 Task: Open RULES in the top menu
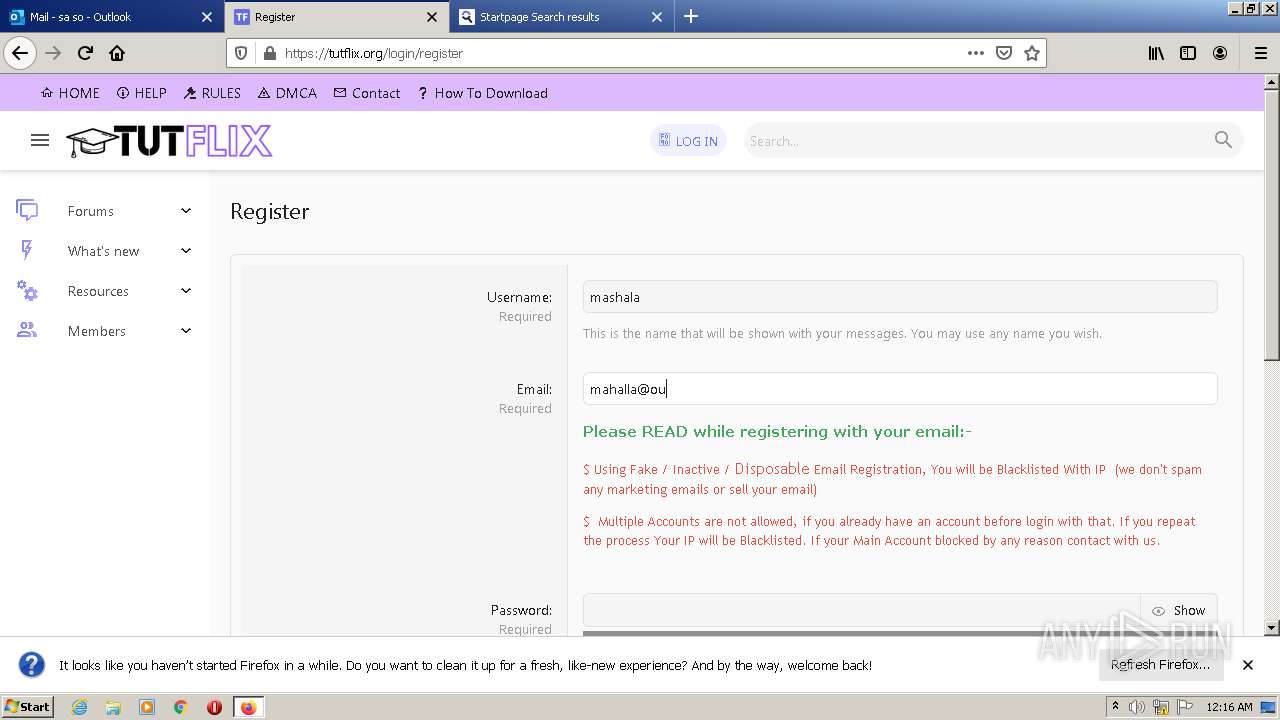(x=212, y=93)
